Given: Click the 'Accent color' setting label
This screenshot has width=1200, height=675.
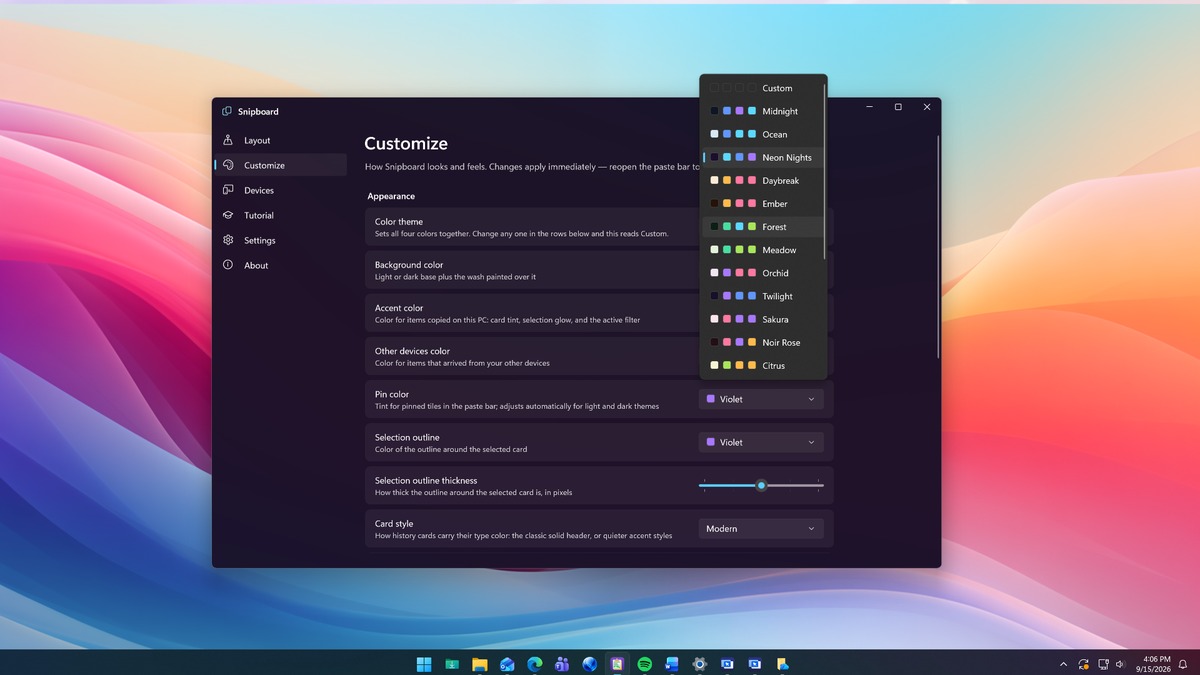Looking at the screenshot, I should (x=399, y=308).
